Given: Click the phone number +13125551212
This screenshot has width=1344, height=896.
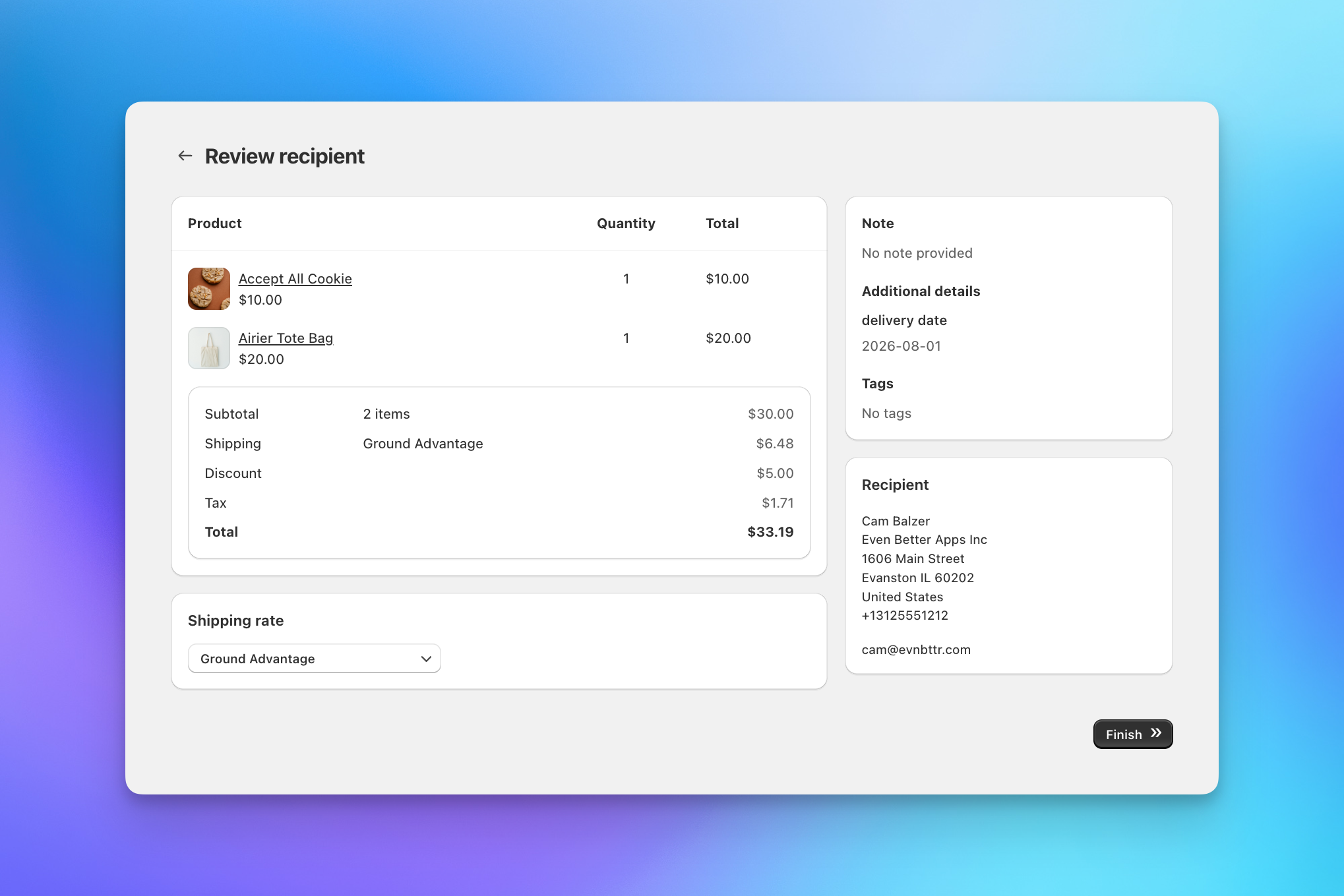Looking at the screenshot, I should point(905,616).
